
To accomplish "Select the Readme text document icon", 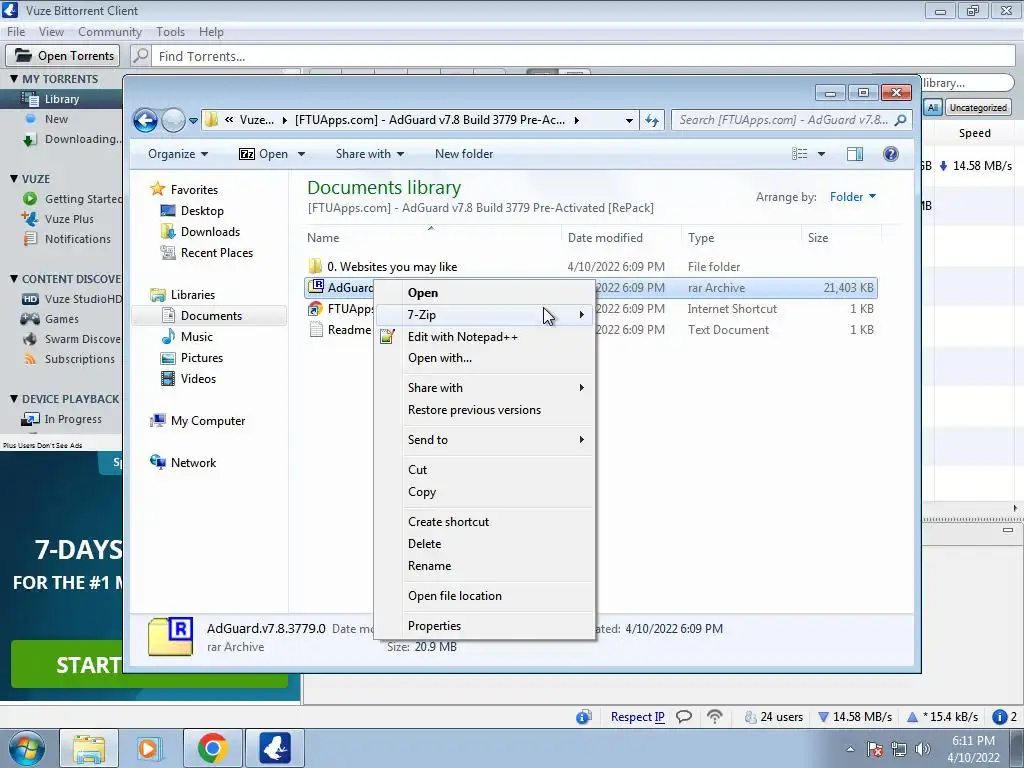I will pyautogui.click(x=316, y=330).
